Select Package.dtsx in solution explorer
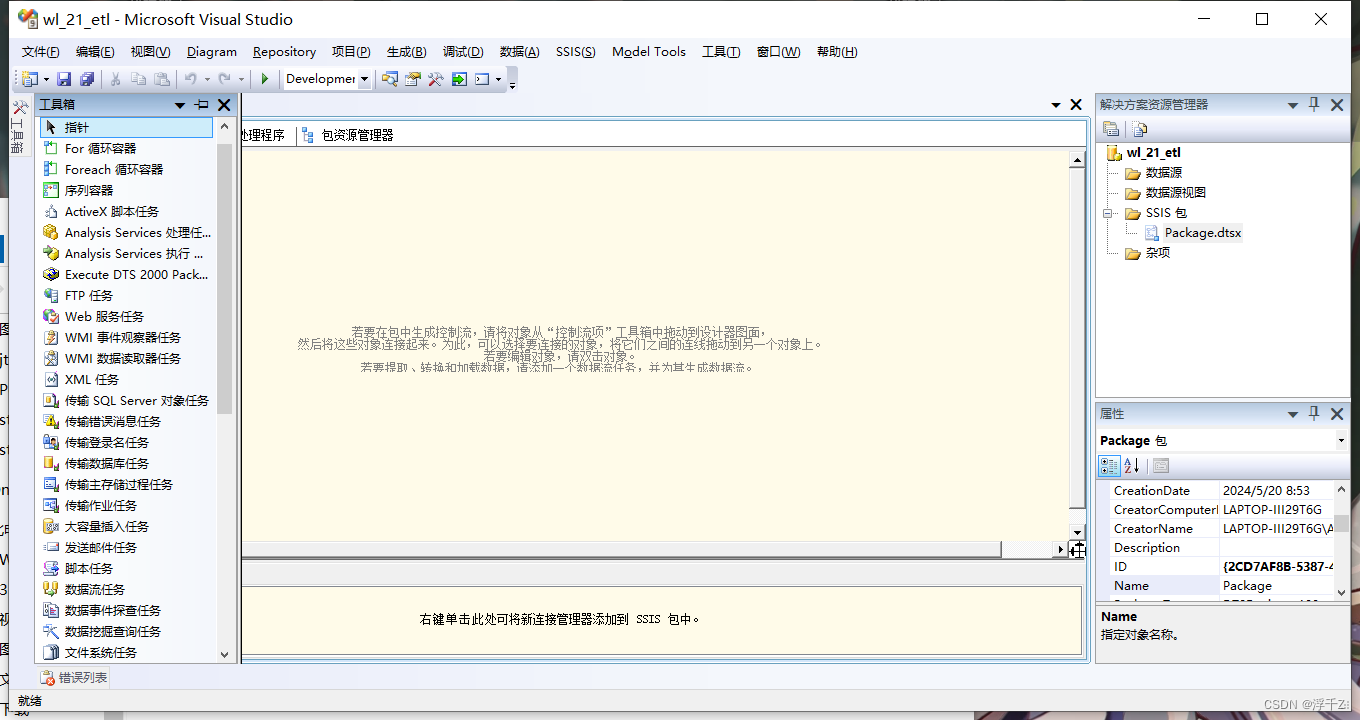The height and width of the screenshot is (720, 1360). [x=1202, y=233]
